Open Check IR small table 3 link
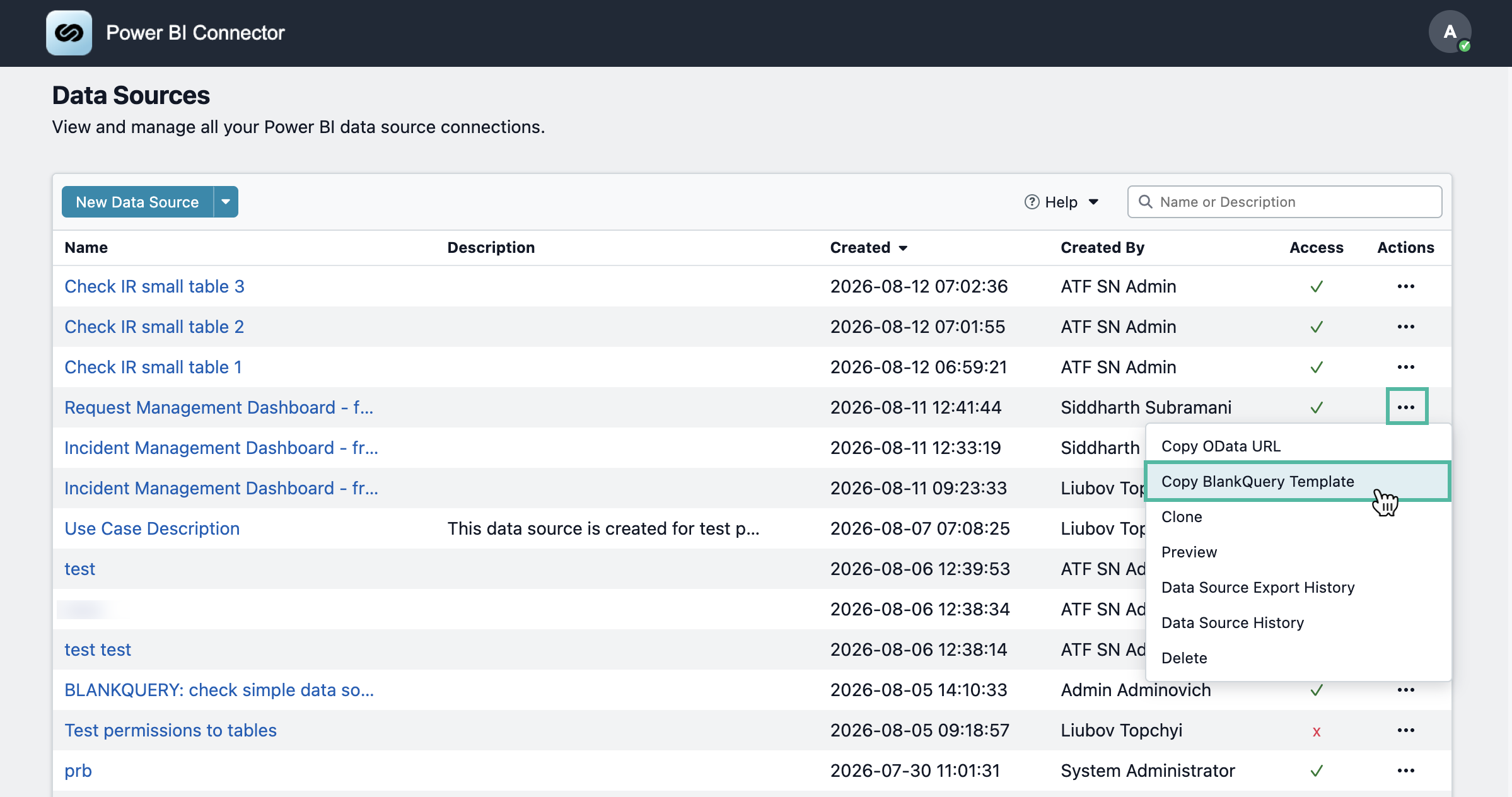This screenshot has width=1512, height=797. coord(154,286)
